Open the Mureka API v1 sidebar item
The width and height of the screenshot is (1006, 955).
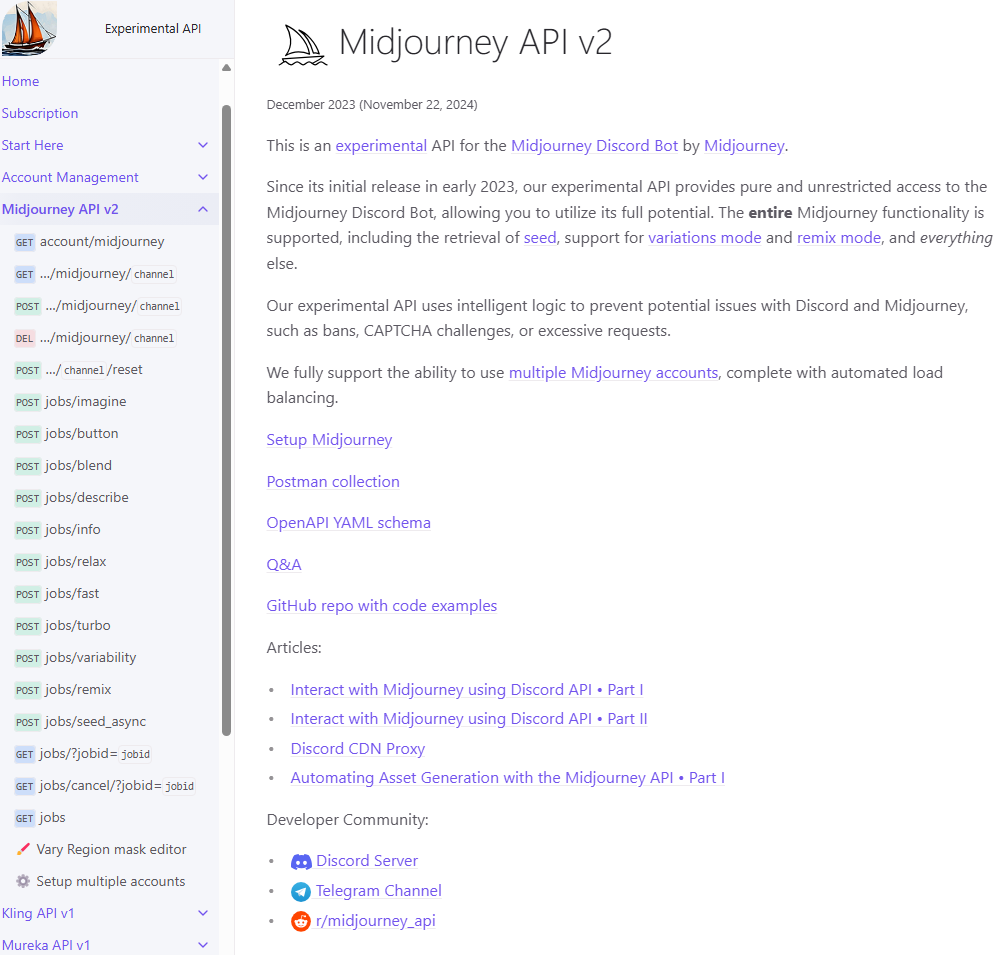[46, 945]
